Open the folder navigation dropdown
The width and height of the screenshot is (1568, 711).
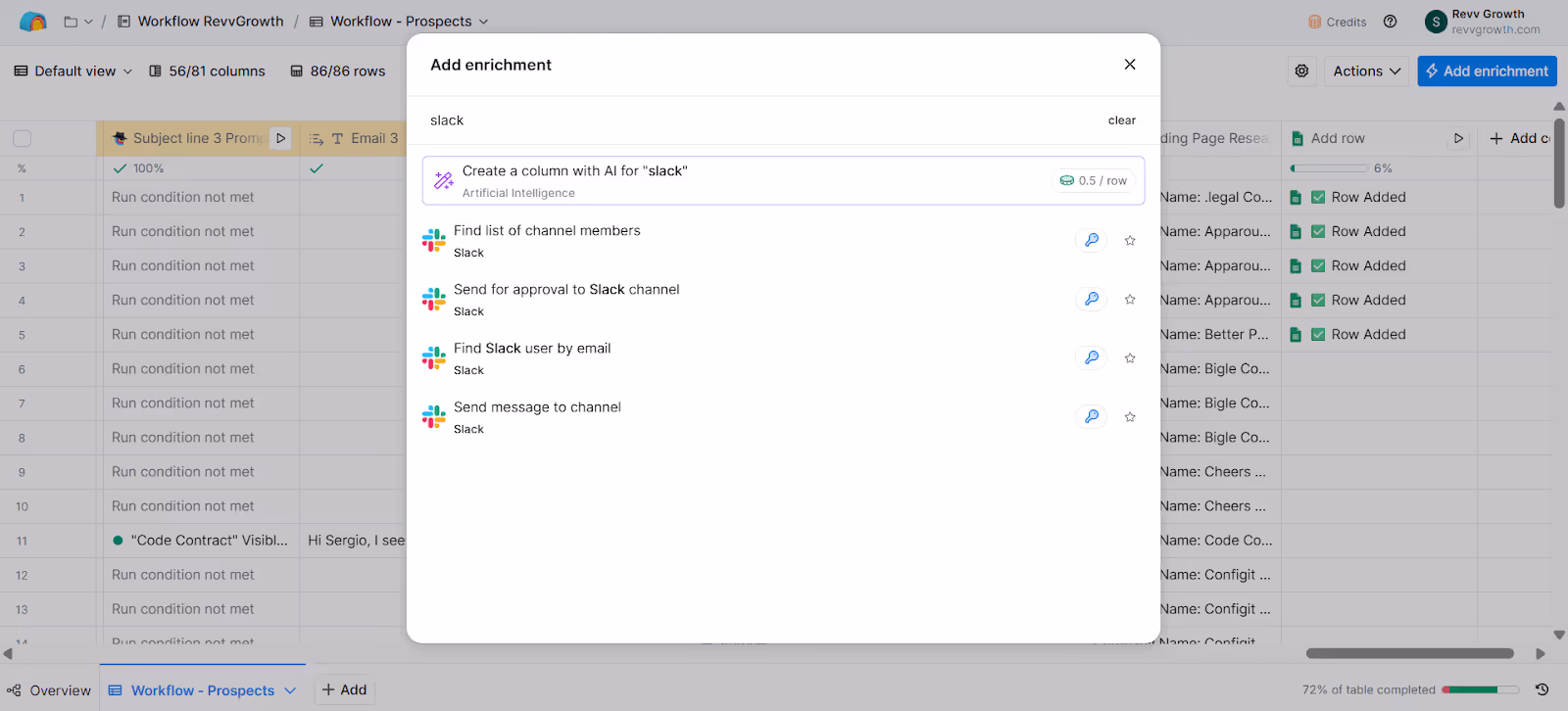pos(78,22)
